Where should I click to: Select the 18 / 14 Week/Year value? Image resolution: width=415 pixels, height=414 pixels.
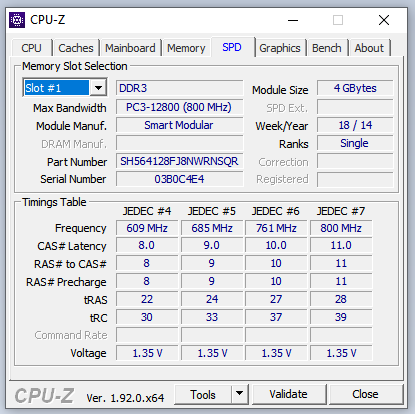pyautogui.click(x=355, y=125)
